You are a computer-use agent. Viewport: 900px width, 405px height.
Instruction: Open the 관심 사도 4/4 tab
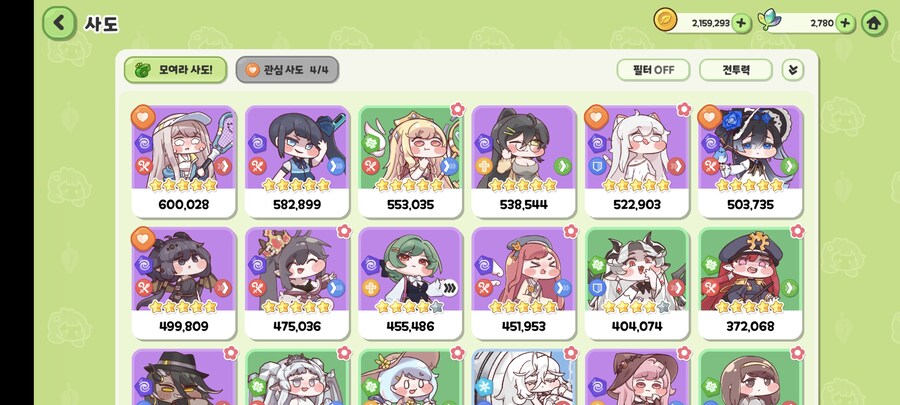[x=287, y=70]
